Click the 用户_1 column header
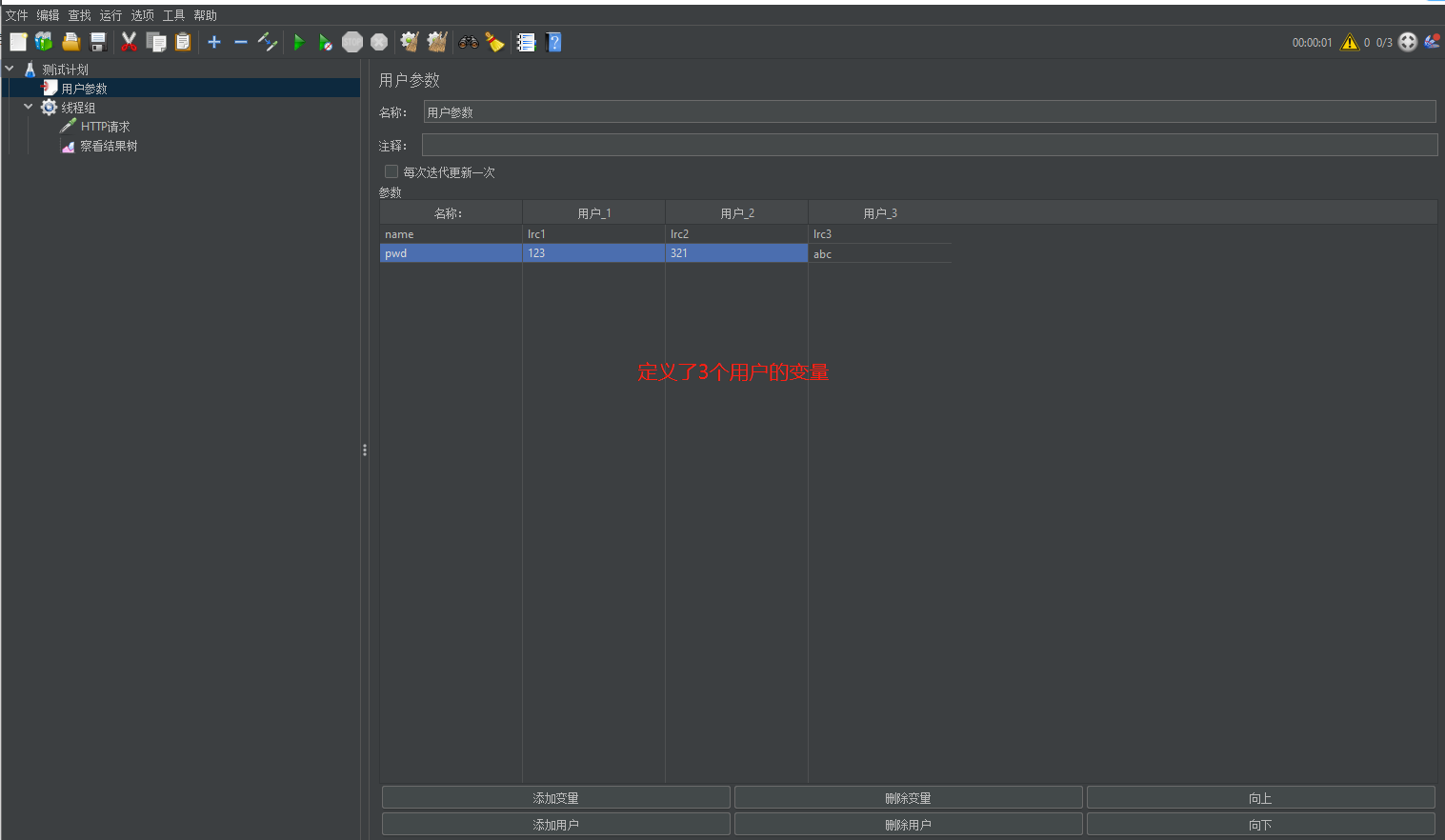The image size is (1445, 840). pos(594,212)
